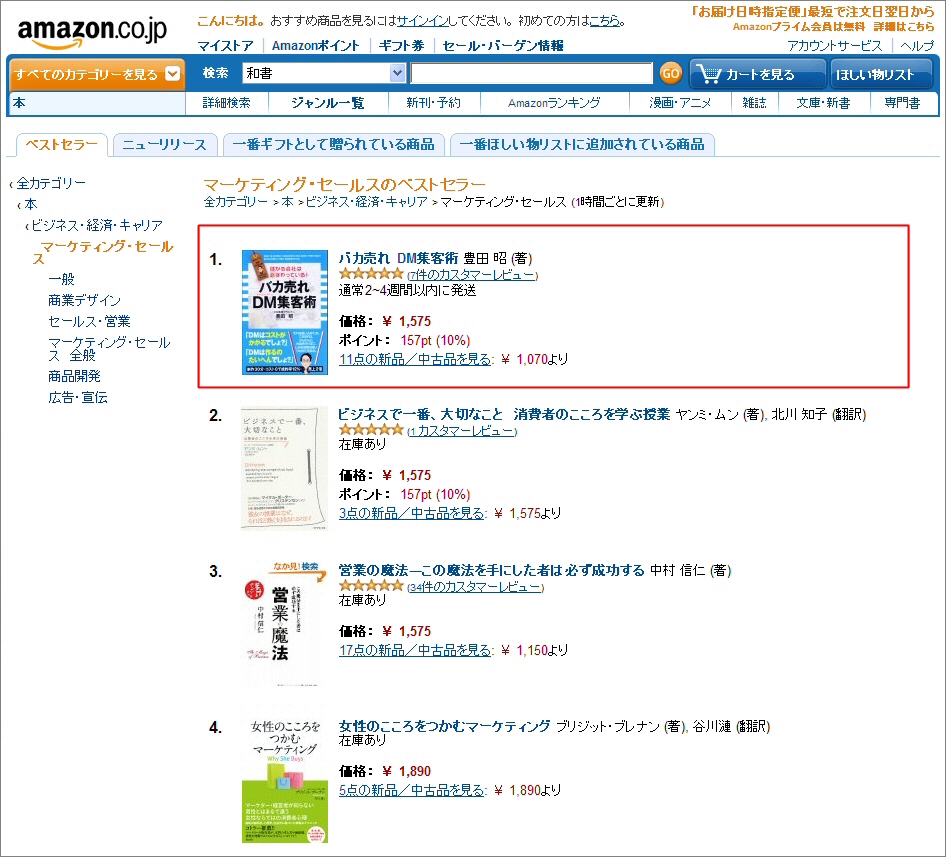
Task: Open ギフト券 link
Action: [x=401, y=45]
